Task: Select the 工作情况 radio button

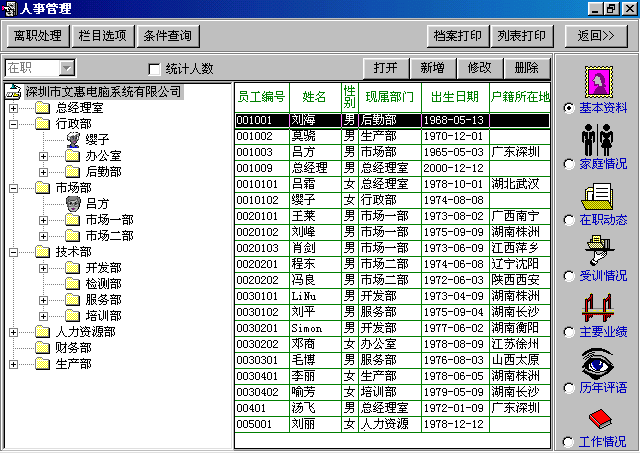Action: [568, 442]
